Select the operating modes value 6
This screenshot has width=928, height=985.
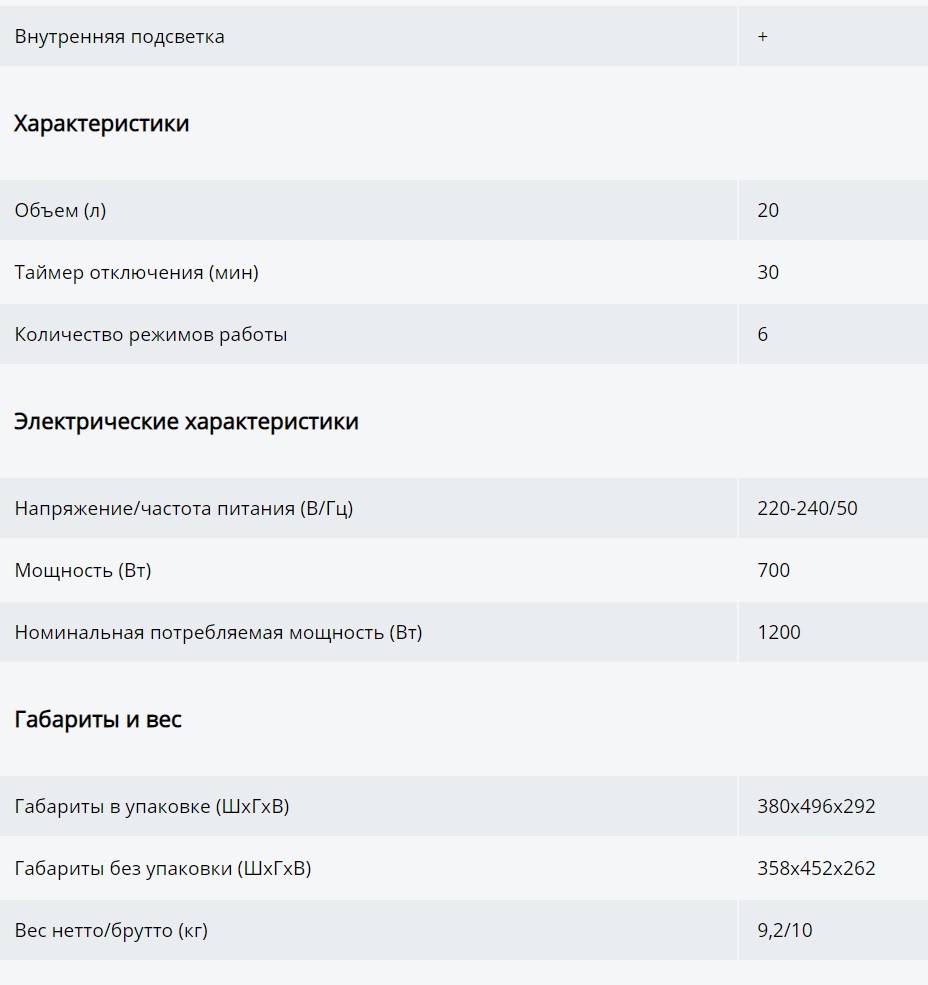[763, 334]
